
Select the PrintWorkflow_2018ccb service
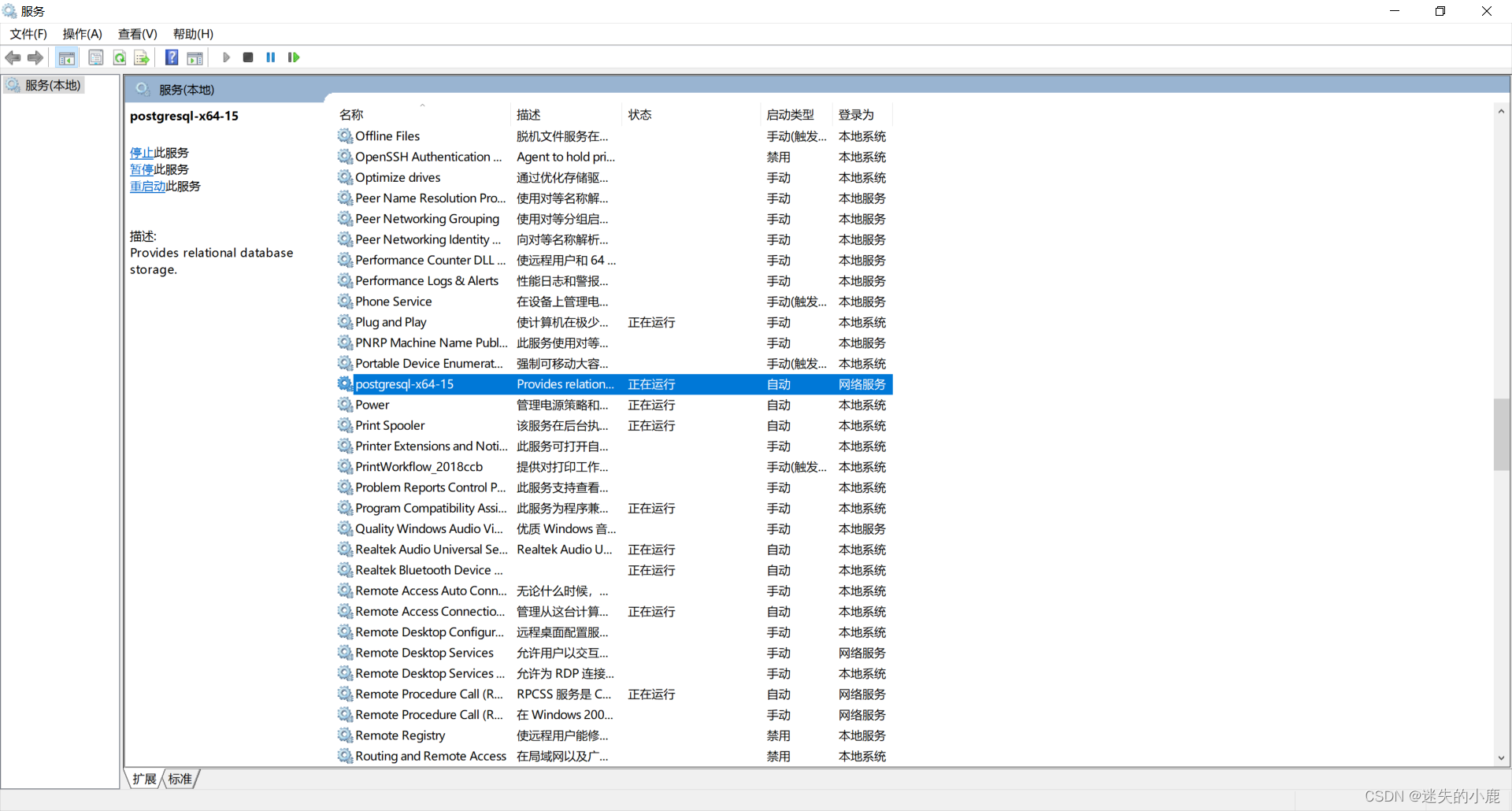coord(614,467)
